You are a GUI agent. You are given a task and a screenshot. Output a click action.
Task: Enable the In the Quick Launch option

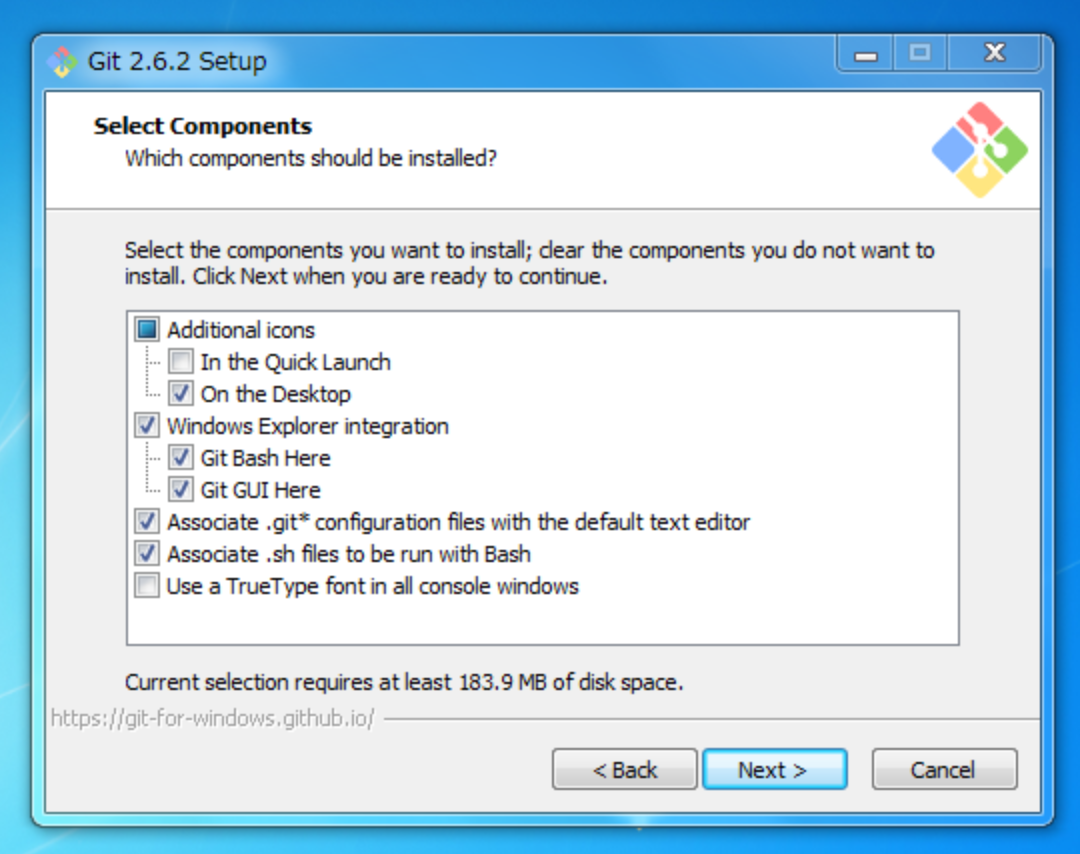tap(181, 362)
